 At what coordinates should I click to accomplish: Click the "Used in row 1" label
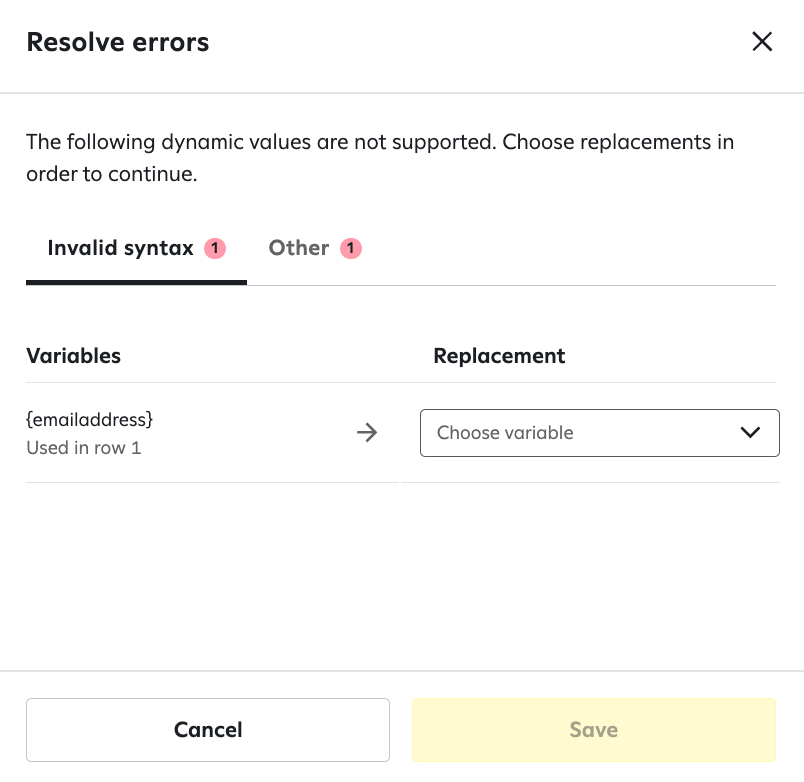coord(83,448)
